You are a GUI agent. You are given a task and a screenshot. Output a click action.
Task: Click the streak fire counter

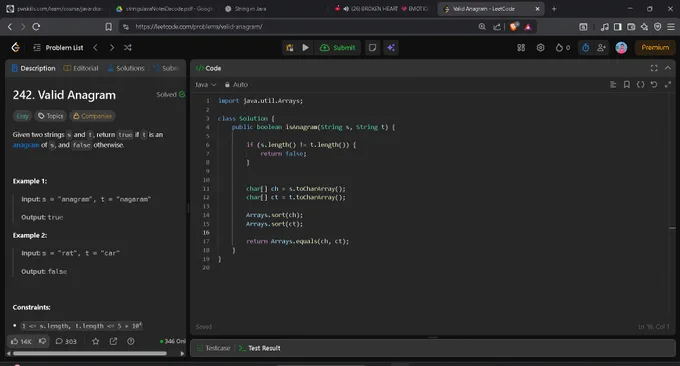click(x=563, y=48)
